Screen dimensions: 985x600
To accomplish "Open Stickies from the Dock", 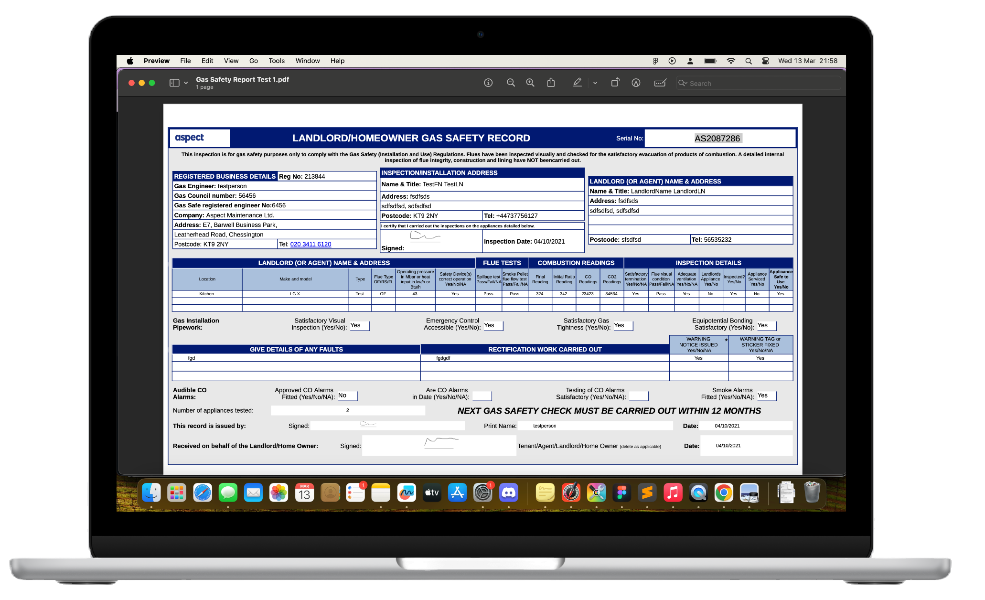I will 545,493.
